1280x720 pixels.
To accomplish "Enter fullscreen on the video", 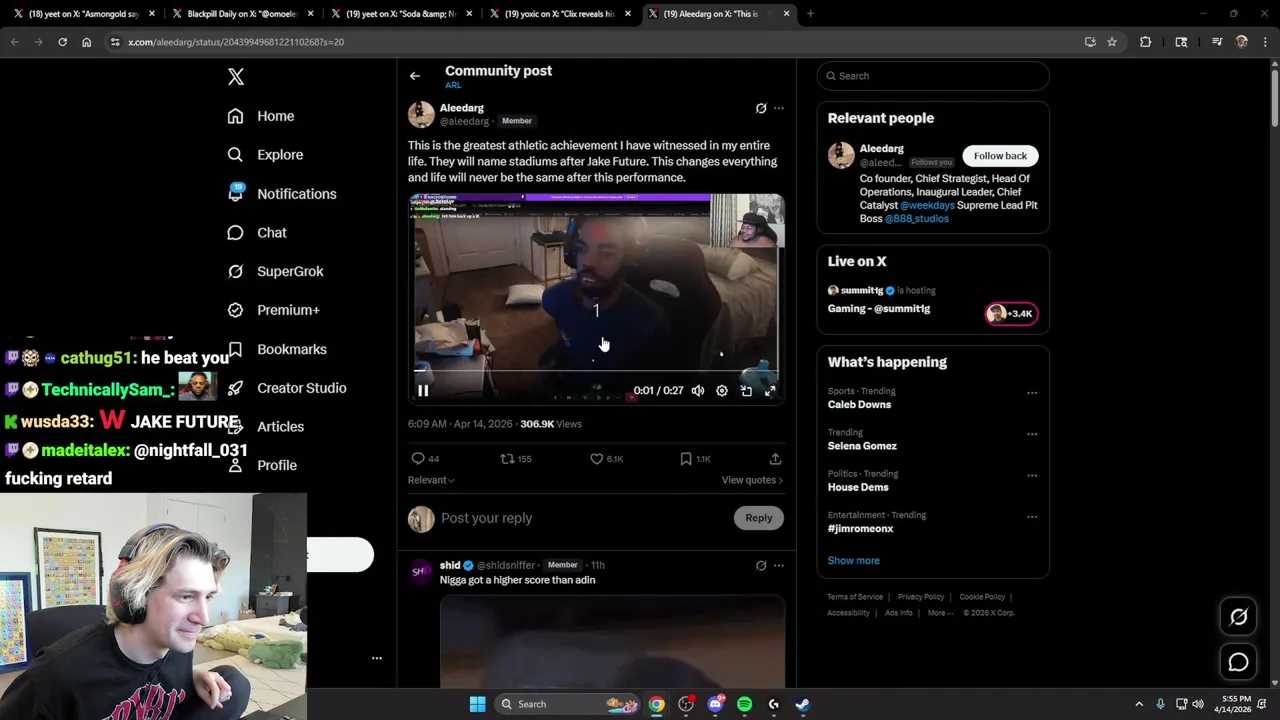I will tap(770, 391).
